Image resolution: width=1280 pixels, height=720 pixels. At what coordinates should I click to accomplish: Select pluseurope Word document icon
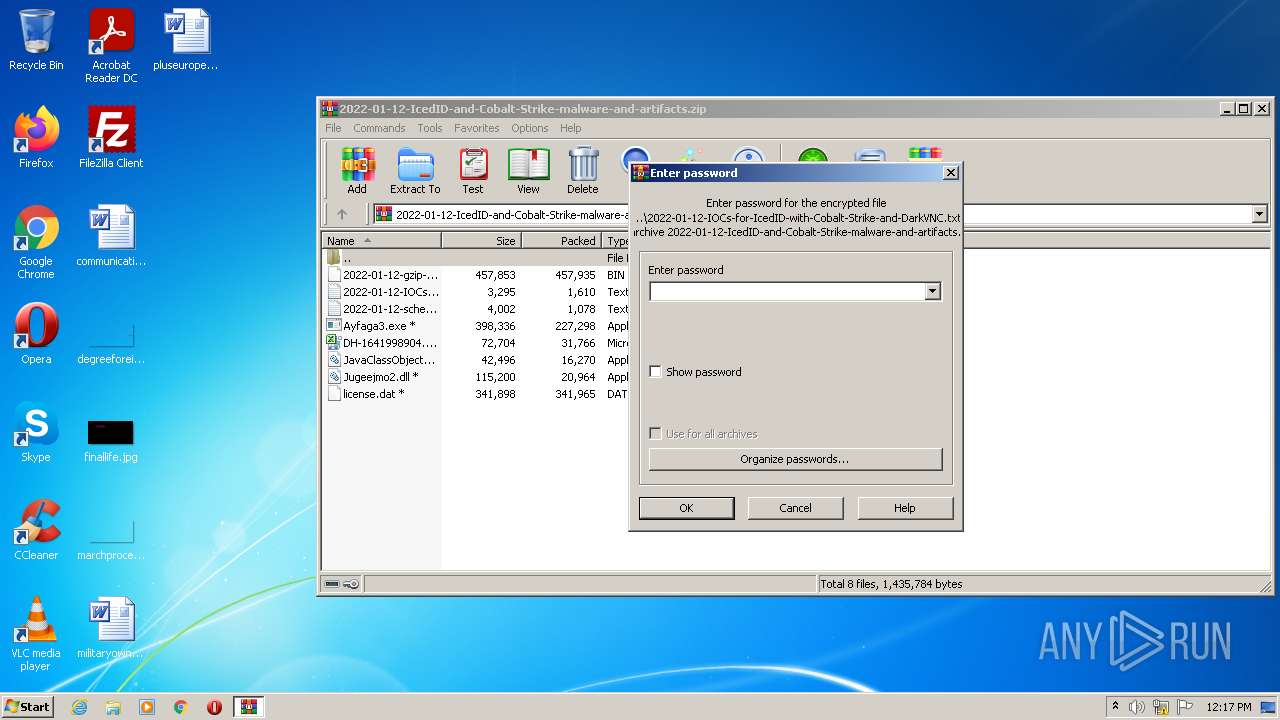tap(186, 40)
